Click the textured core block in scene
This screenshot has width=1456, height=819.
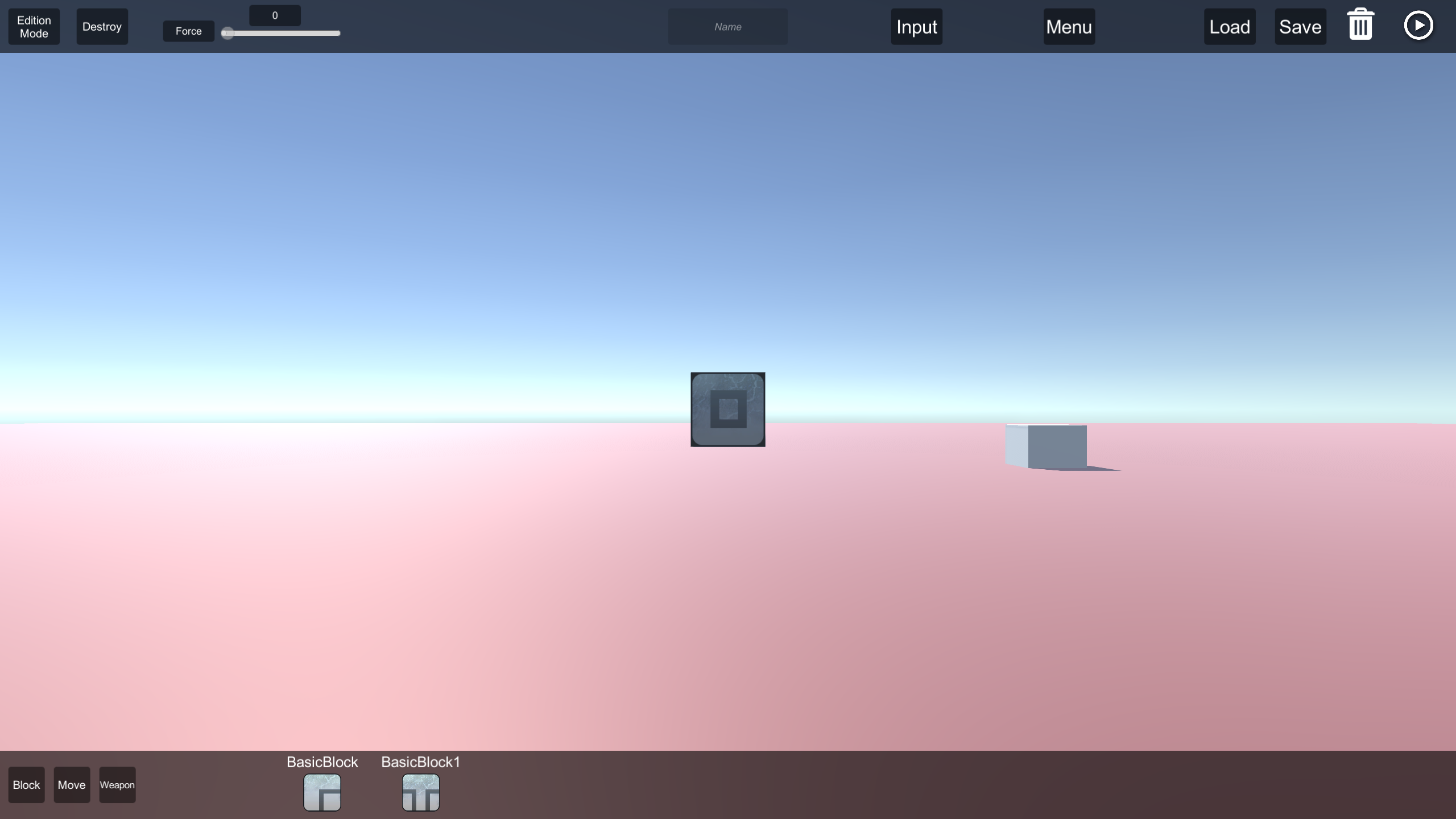click(x=727, y=409)
